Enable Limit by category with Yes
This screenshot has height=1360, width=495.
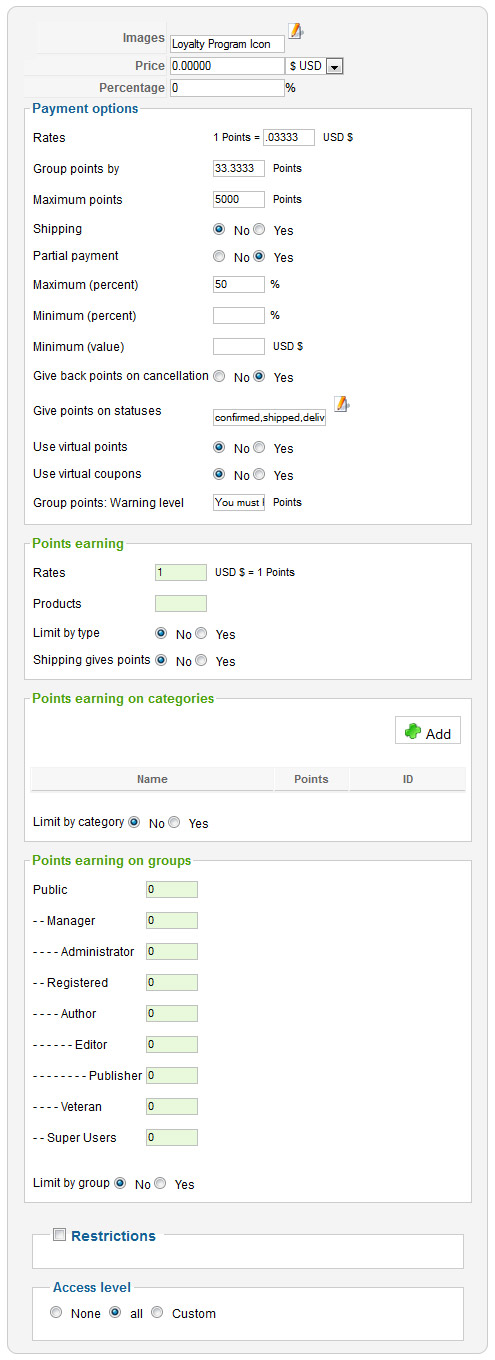coord(174,823)
